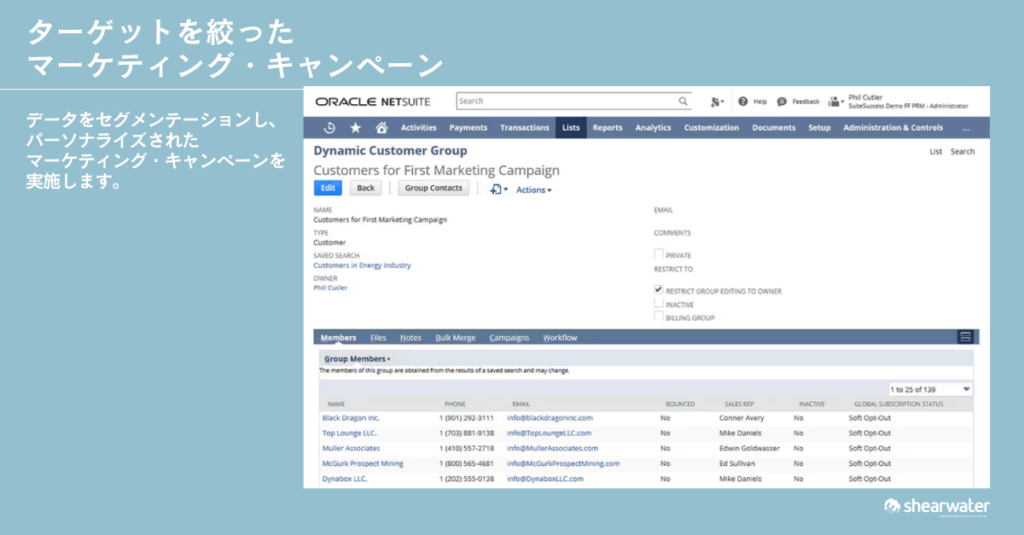Open the Documents menu

(x=773, y=128)
